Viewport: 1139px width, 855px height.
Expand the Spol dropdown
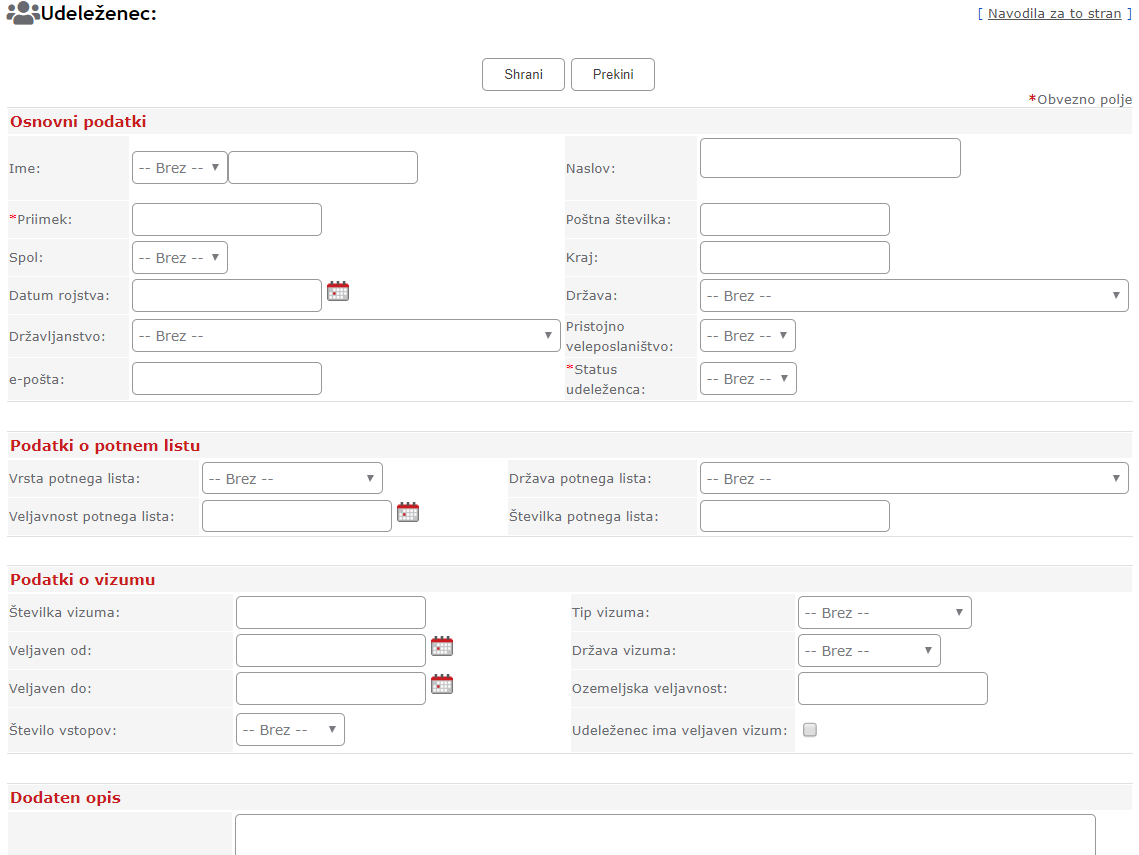tap(180, 258)
